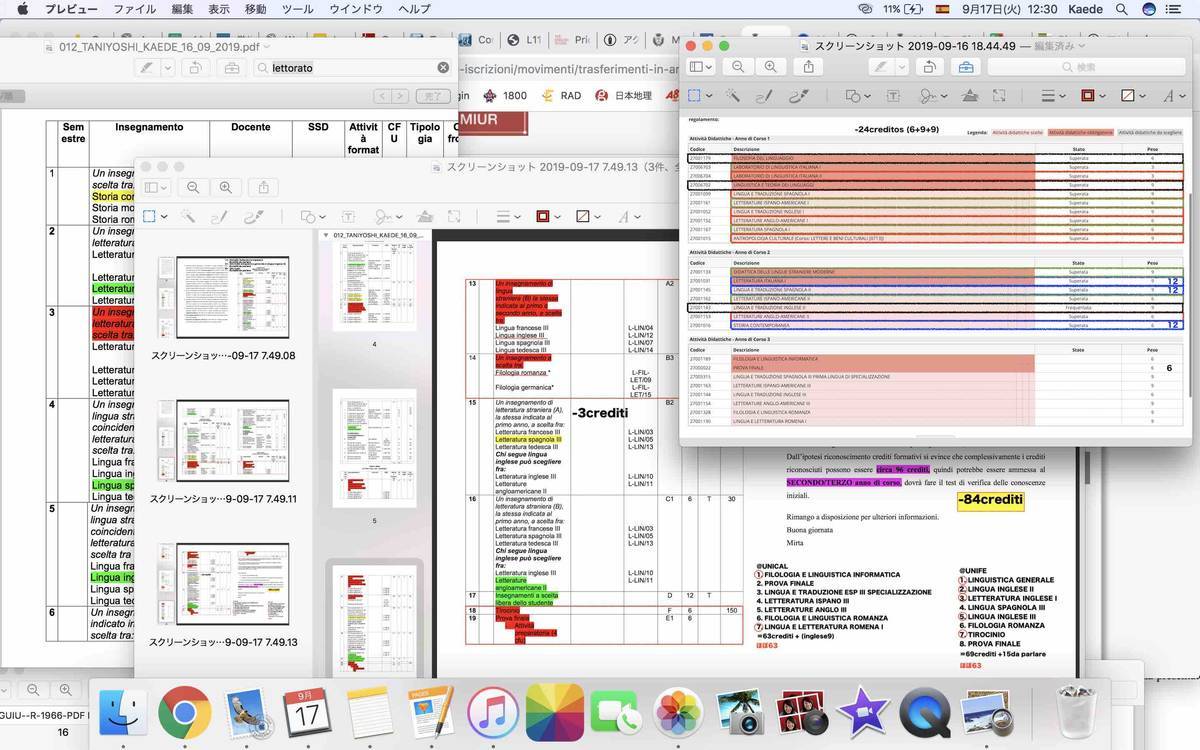Image resolution: width=1200 pixels, height=750 pixels.
Task: Open RAD bookmark in browser
Action: (562, 96)
